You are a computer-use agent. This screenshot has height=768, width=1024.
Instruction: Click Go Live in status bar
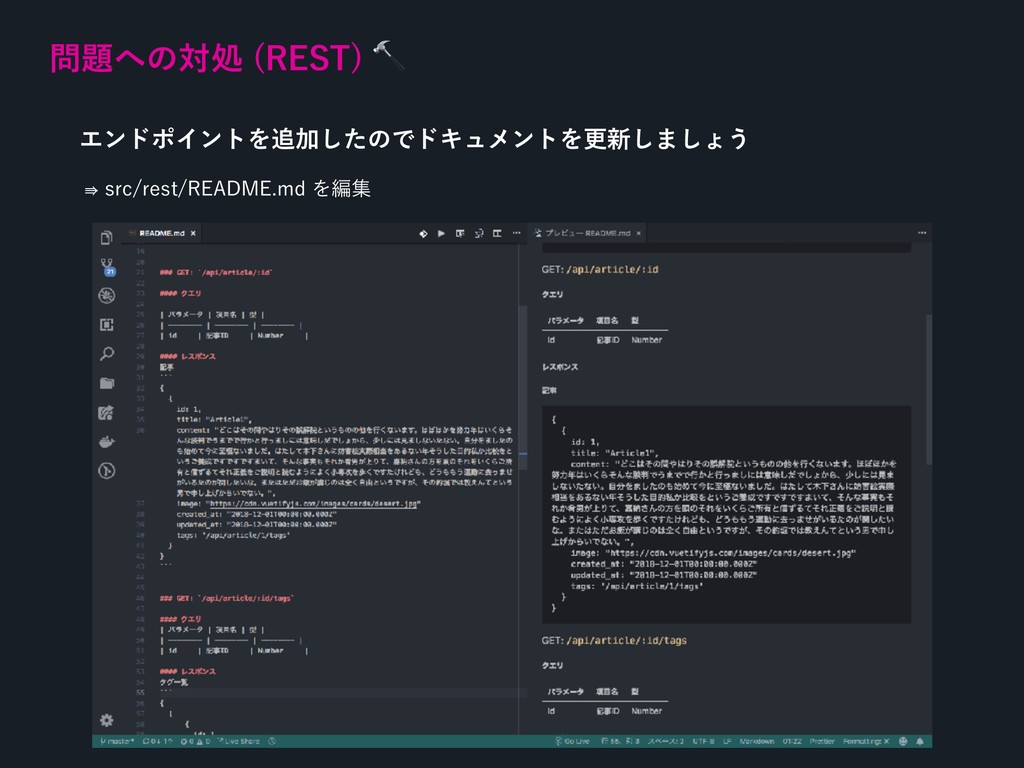pos(572,741)
